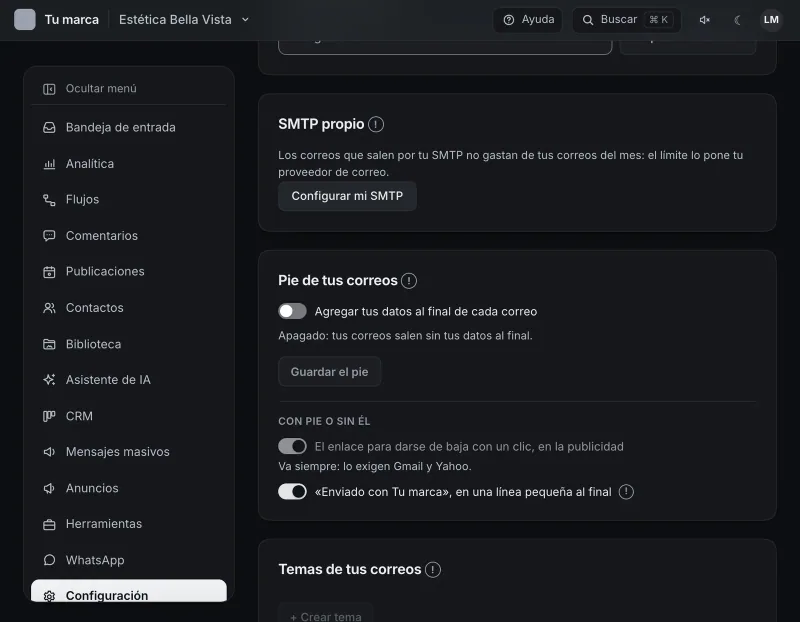Click the Tu marca logo square
This screenshot has height=622, width=800.
pos(24,19)
